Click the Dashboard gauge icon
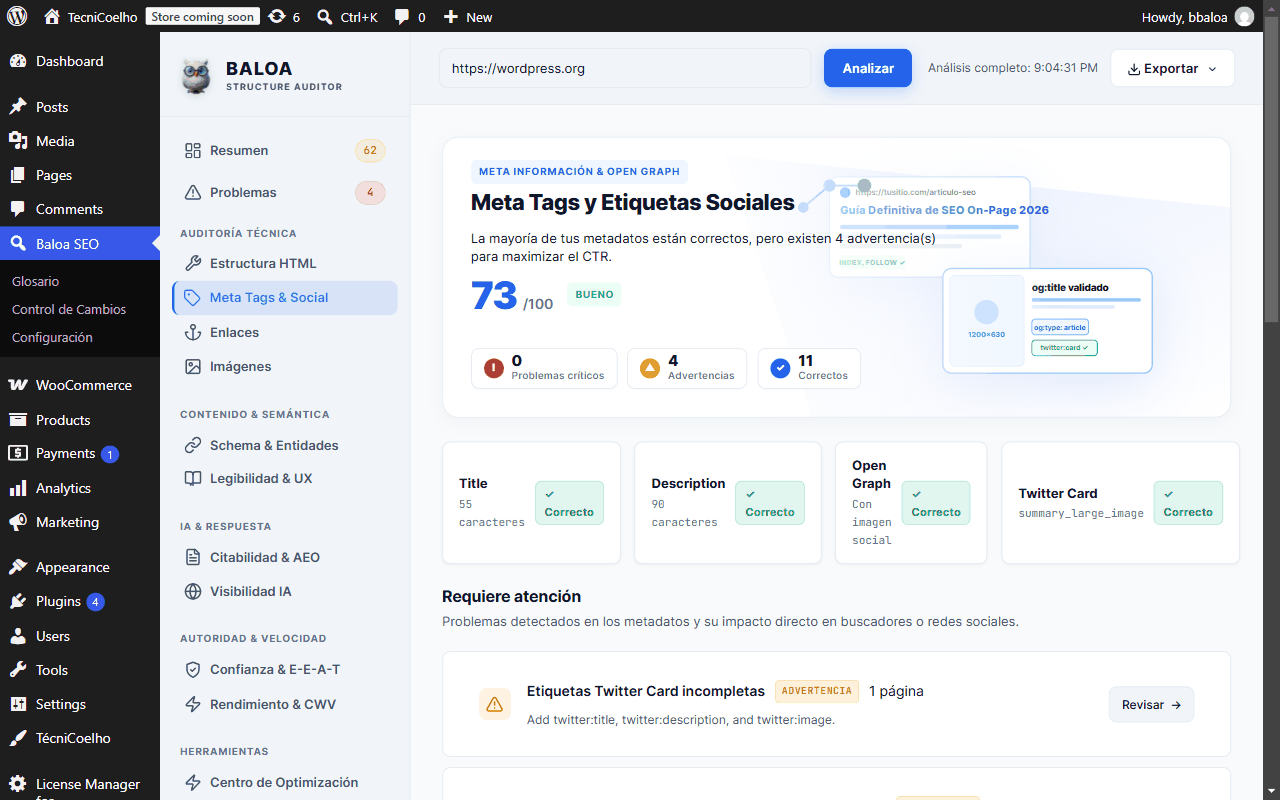 click(x=18, y=61)
